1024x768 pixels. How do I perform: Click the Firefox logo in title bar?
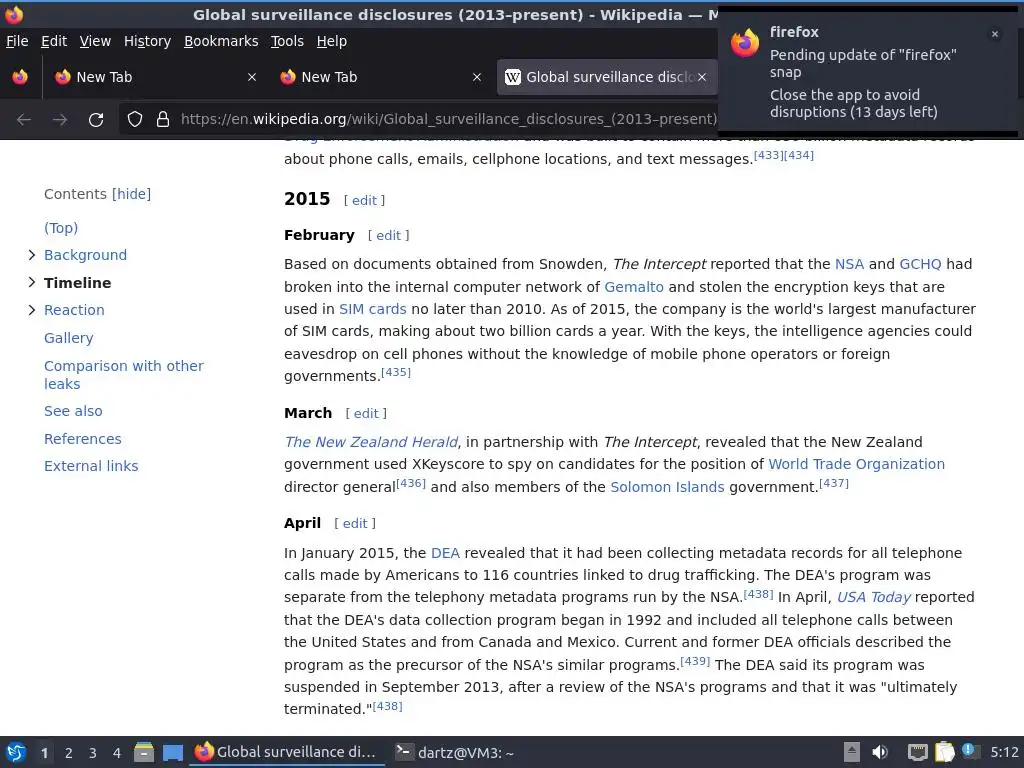(x=14, y=14)
